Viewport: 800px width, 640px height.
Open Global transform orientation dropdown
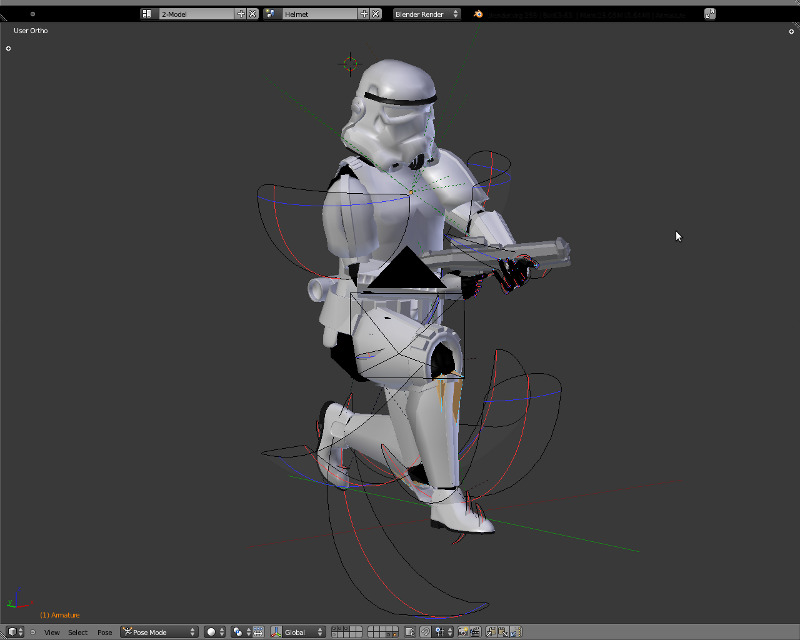(x=304, y=632)
